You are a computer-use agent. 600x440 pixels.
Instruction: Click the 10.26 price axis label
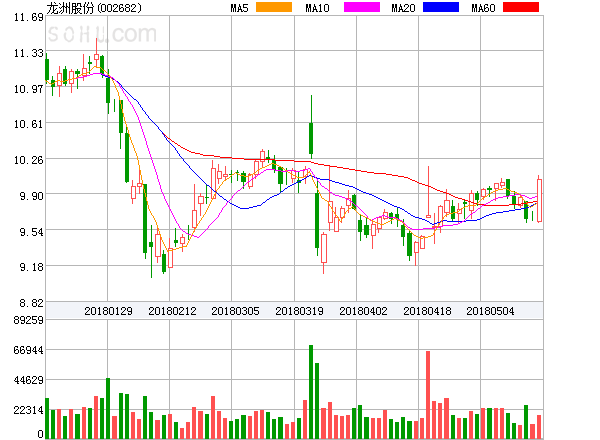point(29,160)
